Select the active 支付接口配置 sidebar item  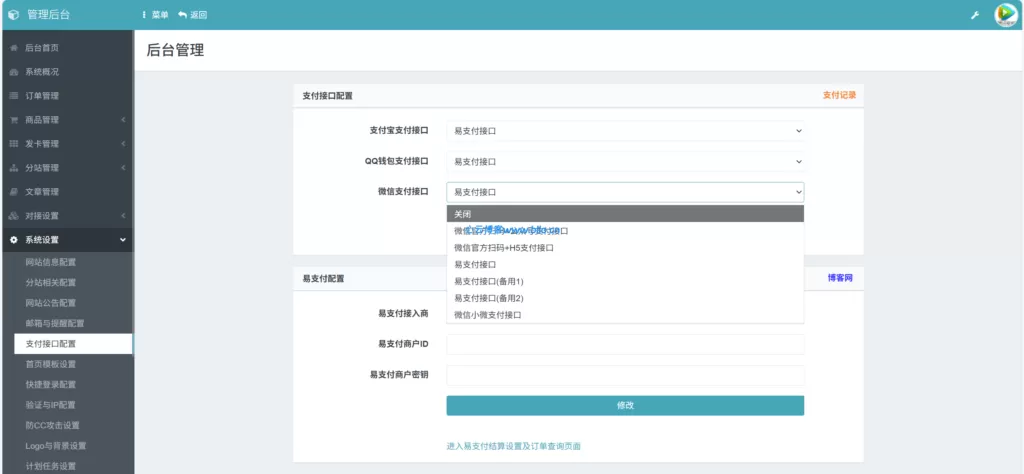73,344
